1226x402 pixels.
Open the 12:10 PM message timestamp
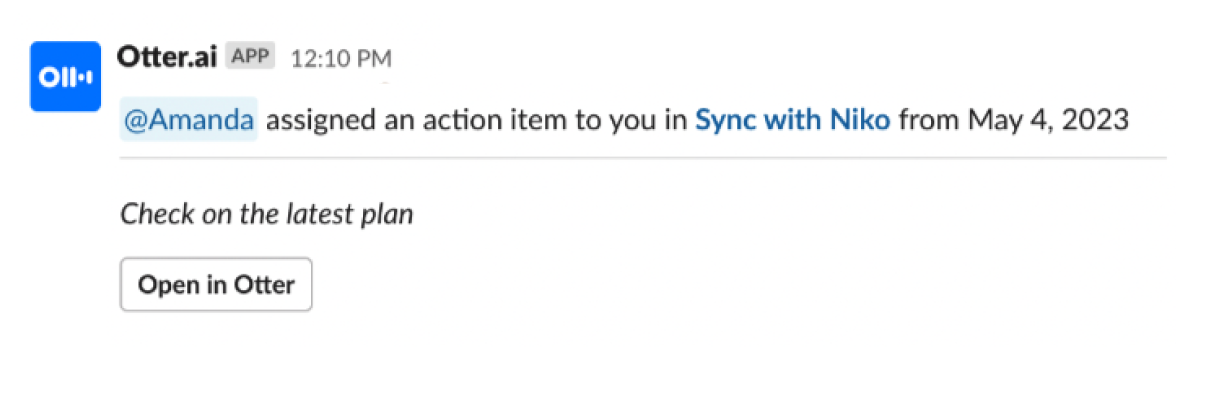pos(340,58)
